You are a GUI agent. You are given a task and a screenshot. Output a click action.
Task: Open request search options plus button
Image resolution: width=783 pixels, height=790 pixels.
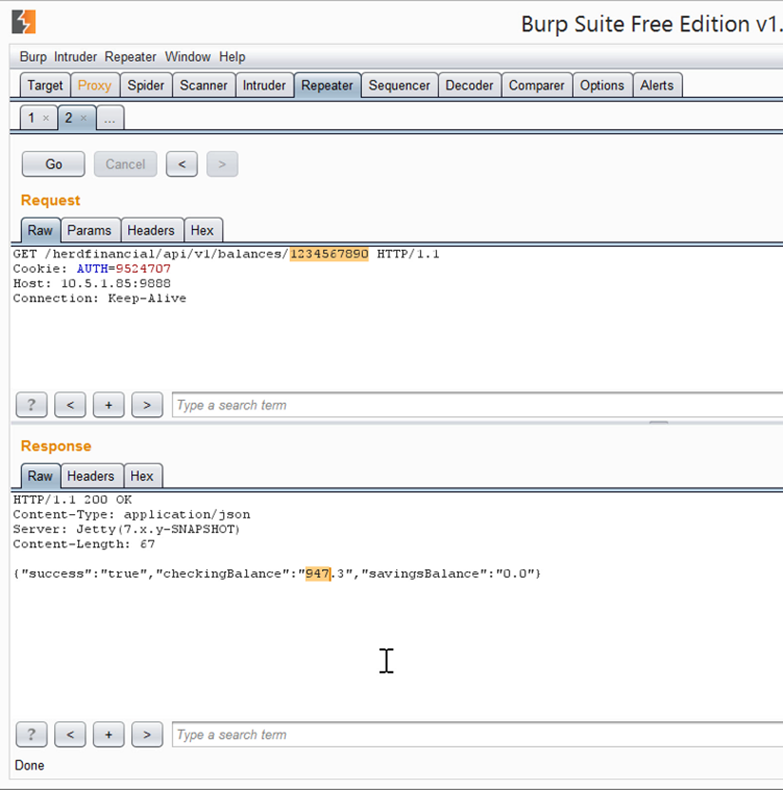pyautogui.click(x=108, y=405)
